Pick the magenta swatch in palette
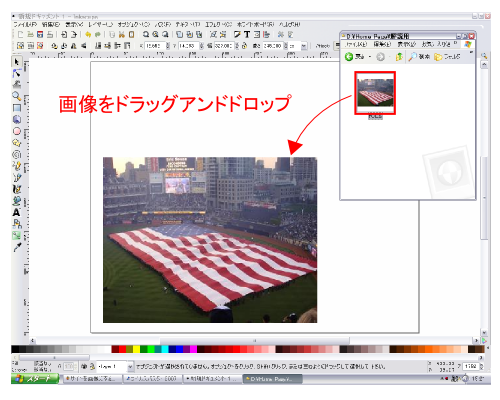 [x=193, y=349]
